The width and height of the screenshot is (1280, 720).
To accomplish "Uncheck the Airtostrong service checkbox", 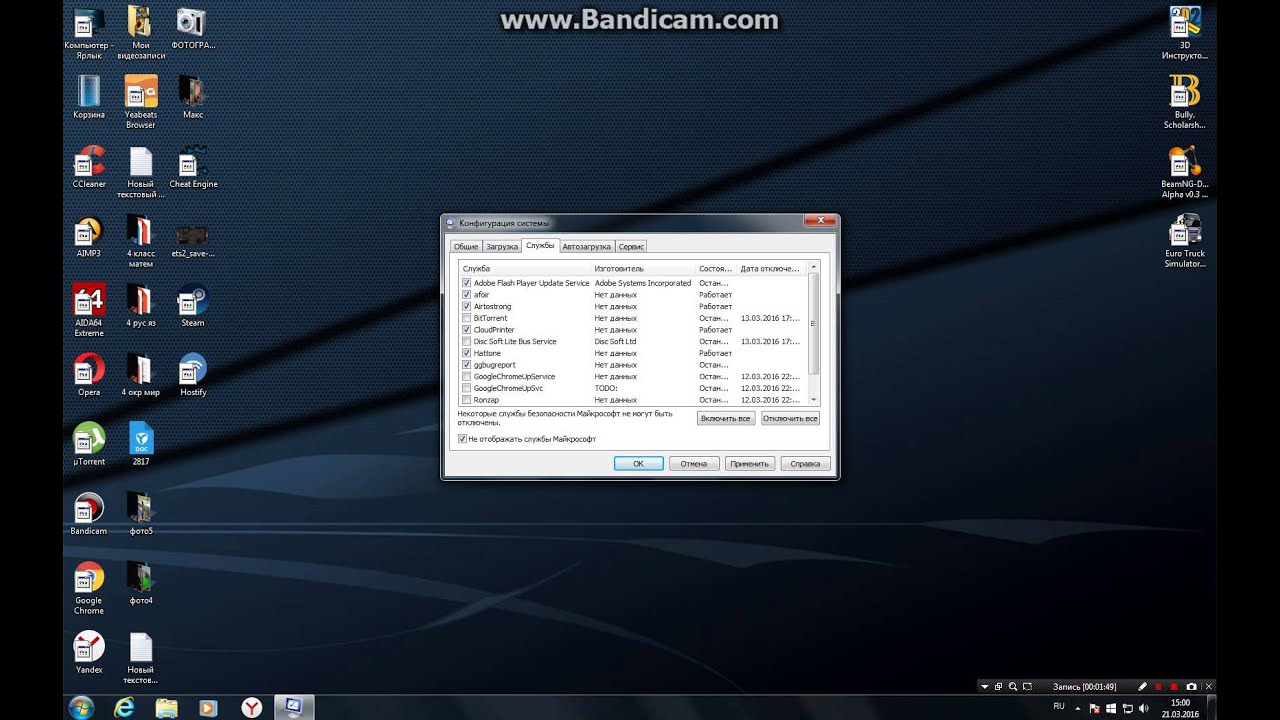I will [x=467, y=306].
